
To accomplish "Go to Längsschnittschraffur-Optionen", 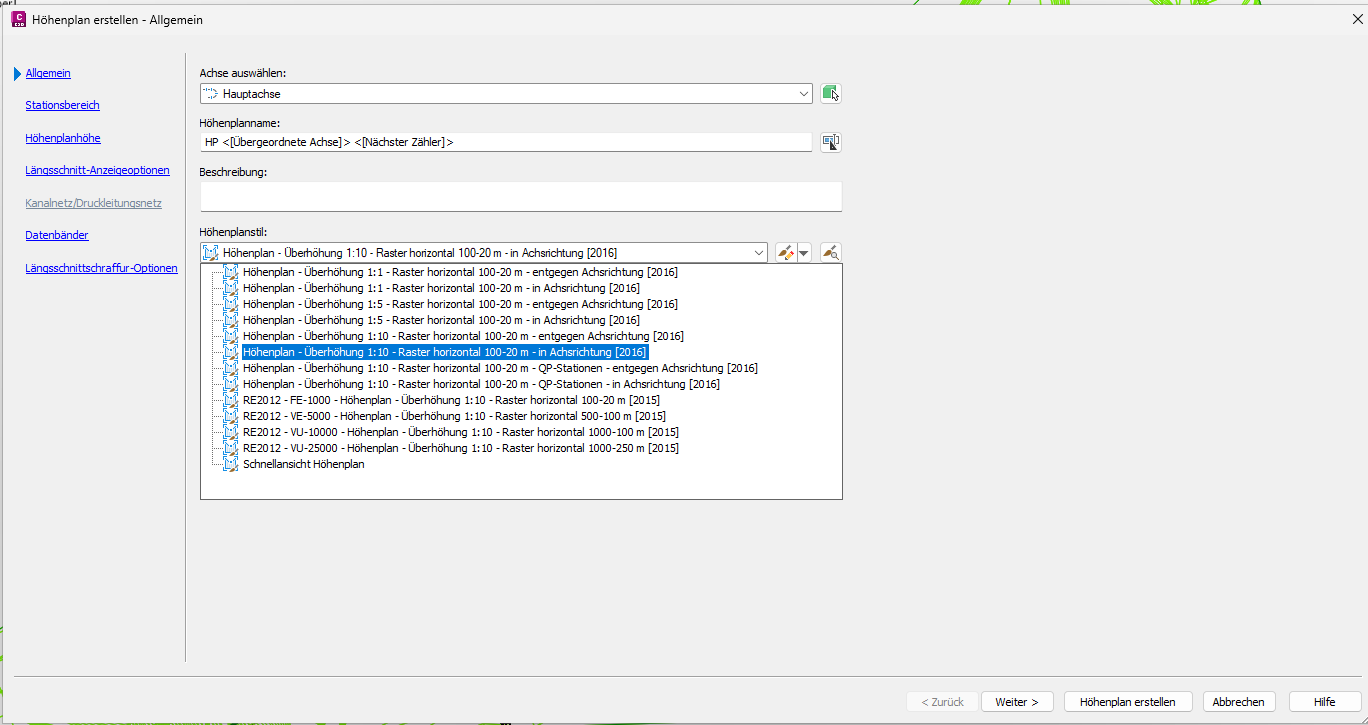I will [101, 268].
